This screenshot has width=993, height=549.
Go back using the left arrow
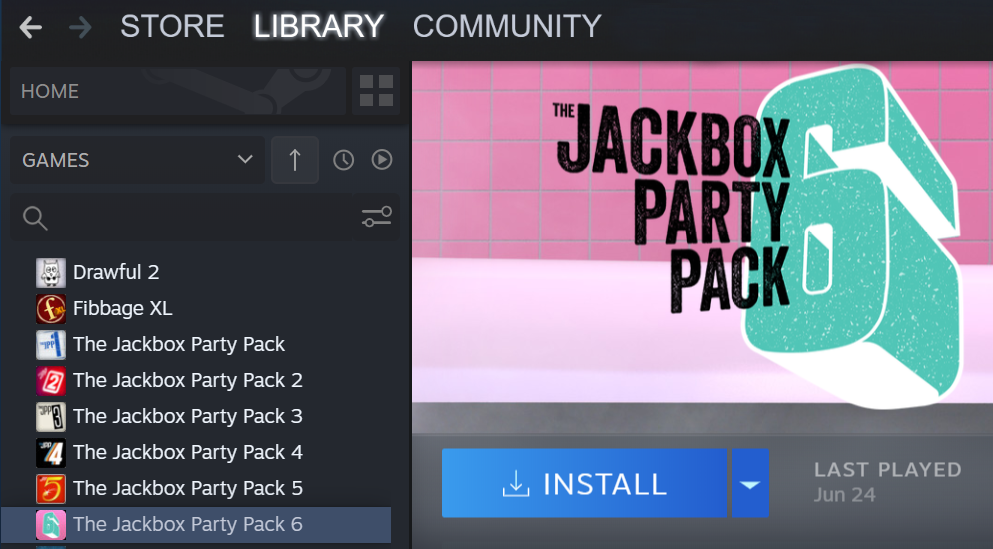pyautogui.click(x=30, y=27)
